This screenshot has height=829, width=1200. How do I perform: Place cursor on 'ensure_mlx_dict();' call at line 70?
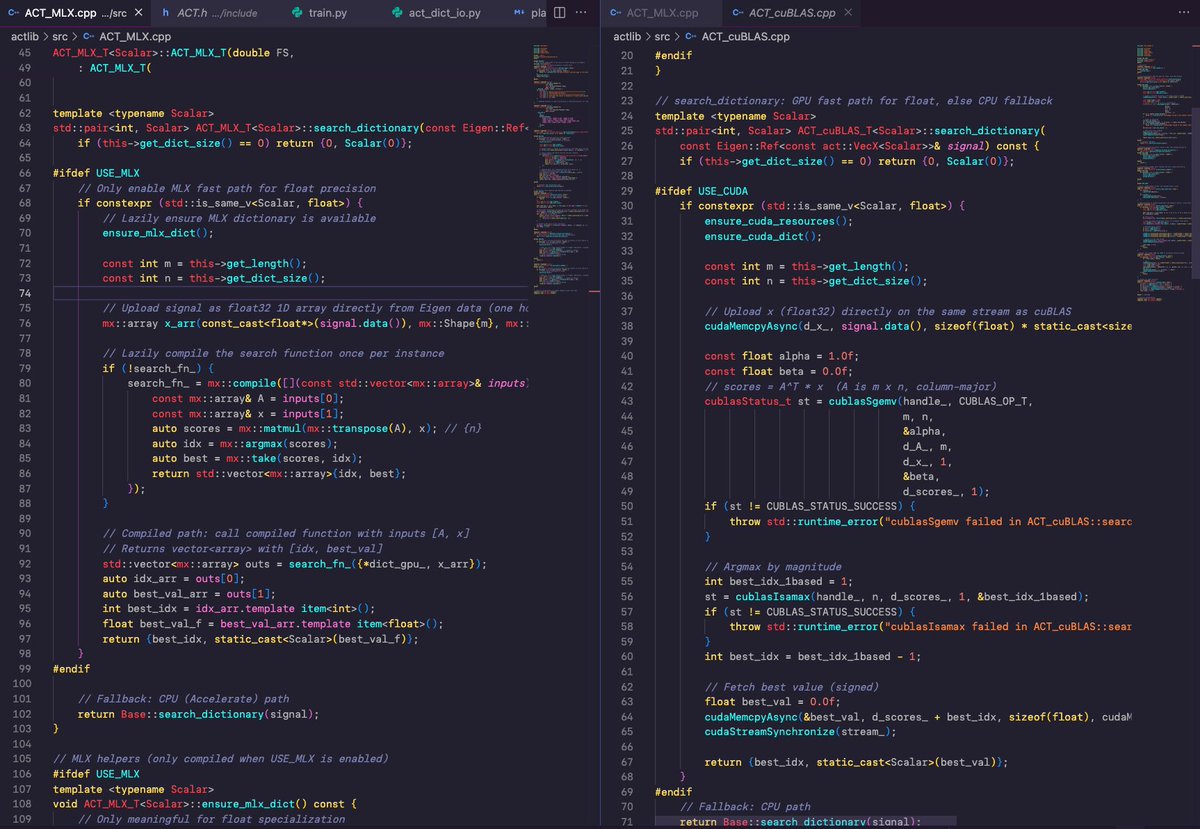click(158, 233)
